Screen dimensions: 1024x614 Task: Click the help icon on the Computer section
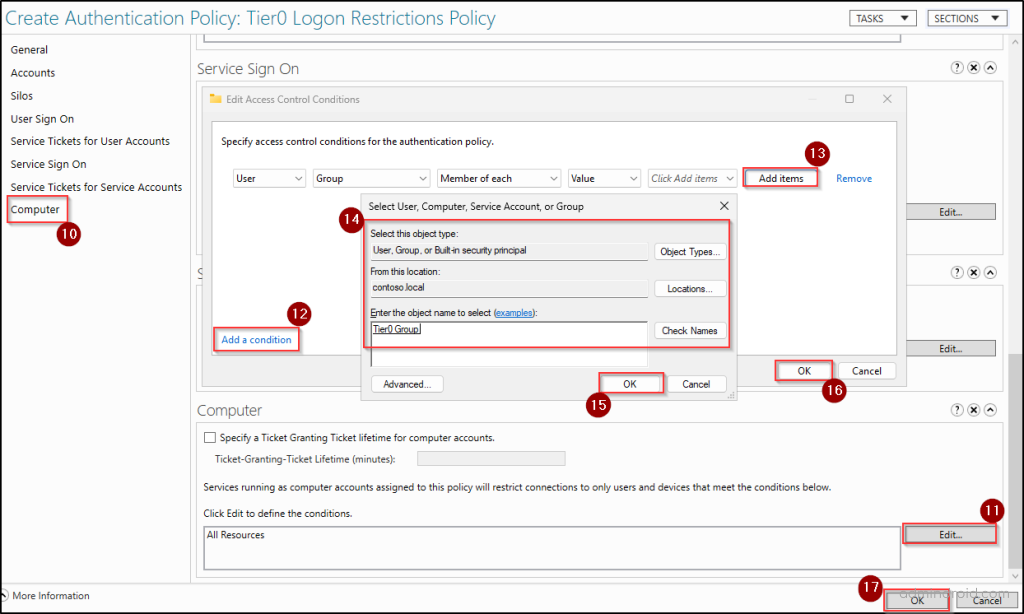(958, 409)
